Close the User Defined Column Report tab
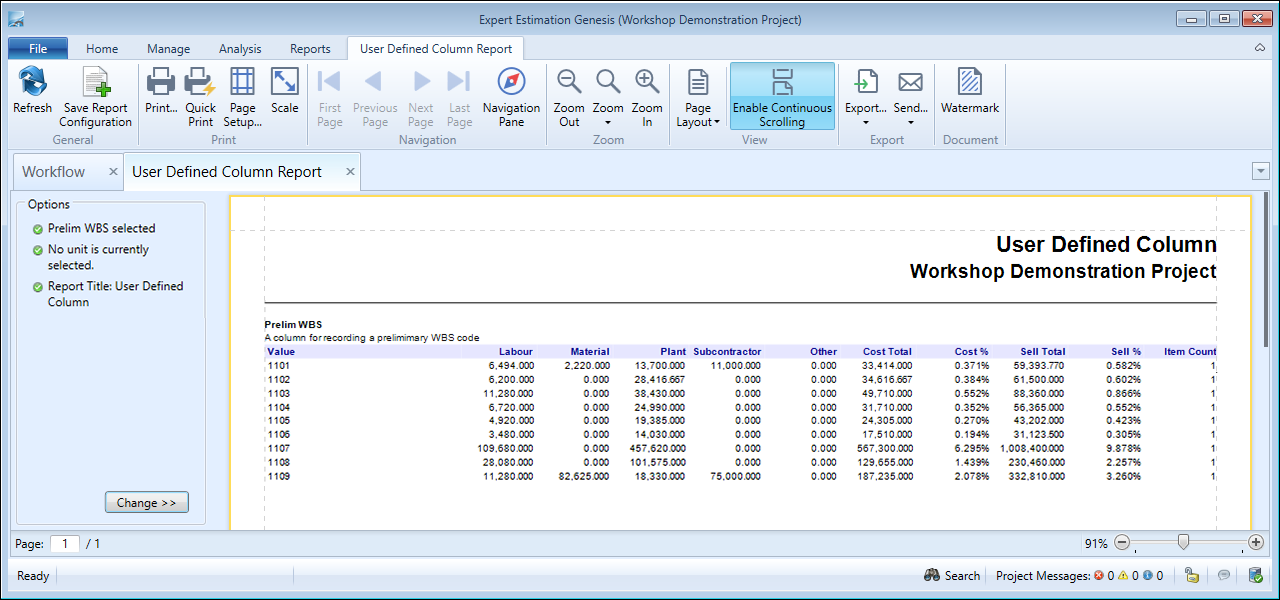The width and height of the screenshot is (1280, 600). 350,172
